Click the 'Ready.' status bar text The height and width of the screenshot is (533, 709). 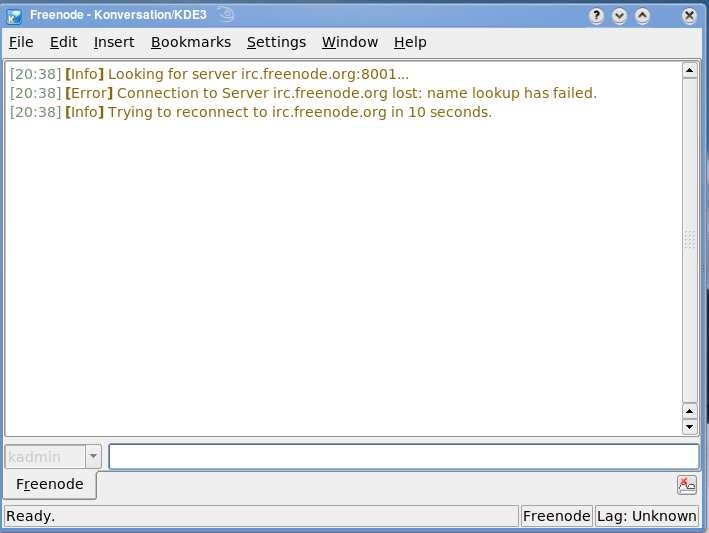(31, 516)
